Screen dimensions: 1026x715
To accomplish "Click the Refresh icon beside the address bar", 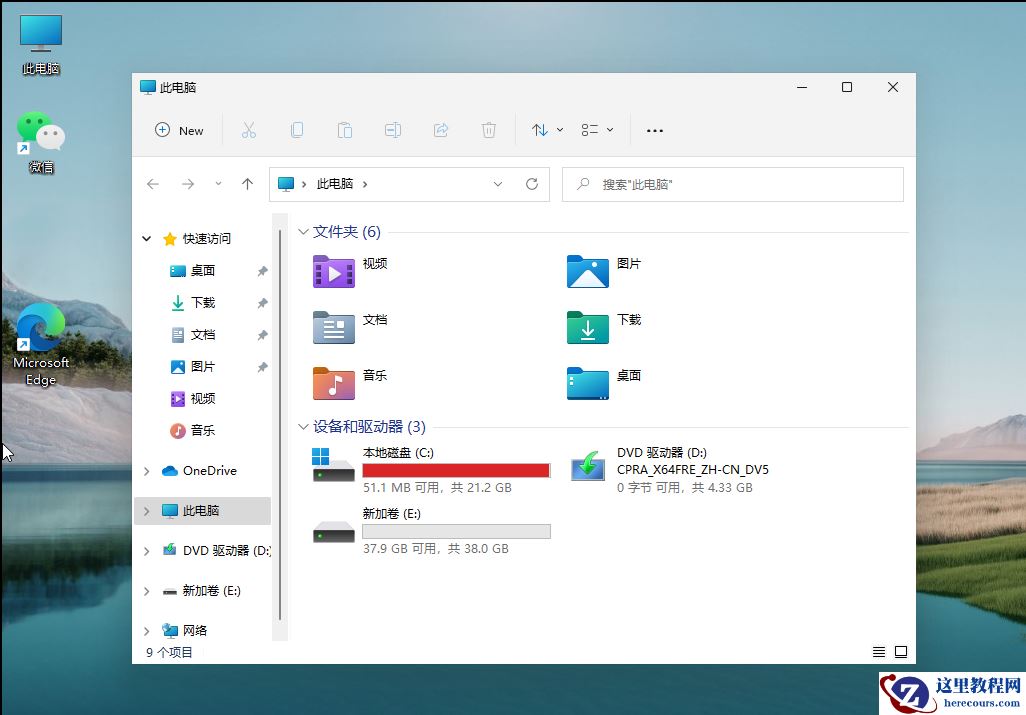I will point(531,184).
